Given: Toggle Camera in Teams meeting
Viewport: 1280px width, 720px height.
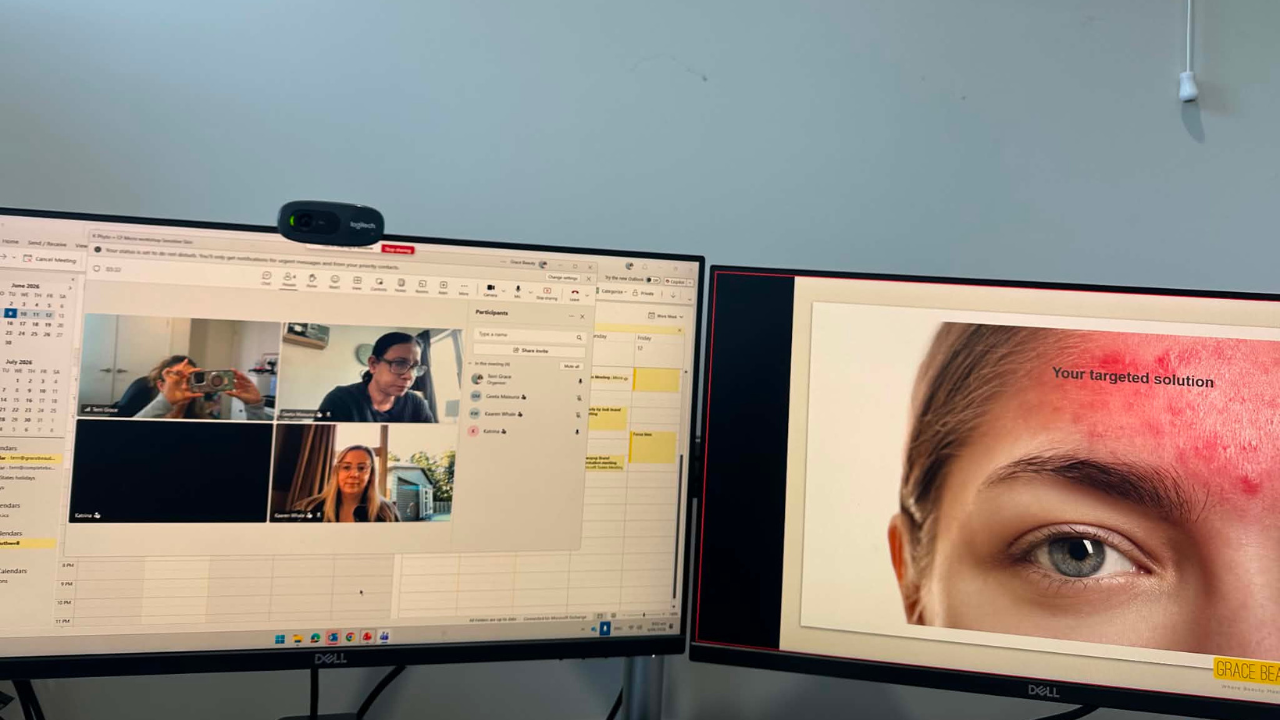Looking at the screenshot, I should point(491,290).
